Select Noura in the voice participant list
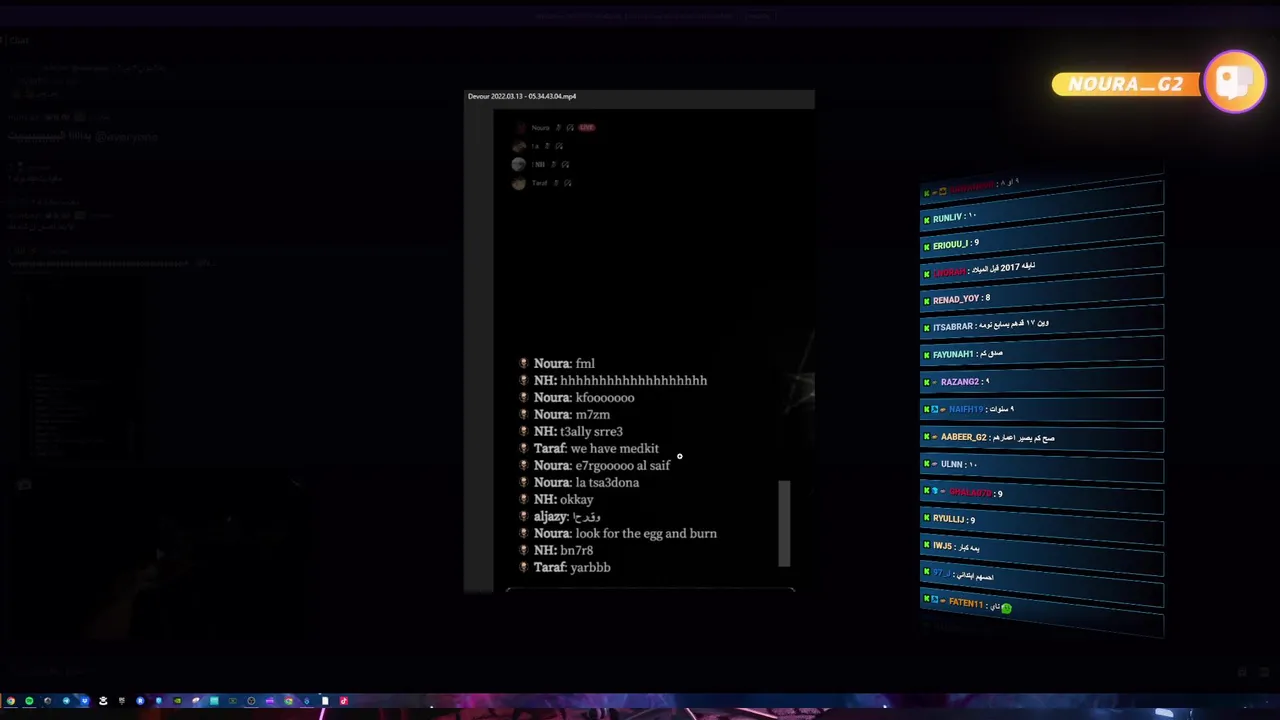The height and width of the screenshot is (720, 1280). (x=540, y=128)
